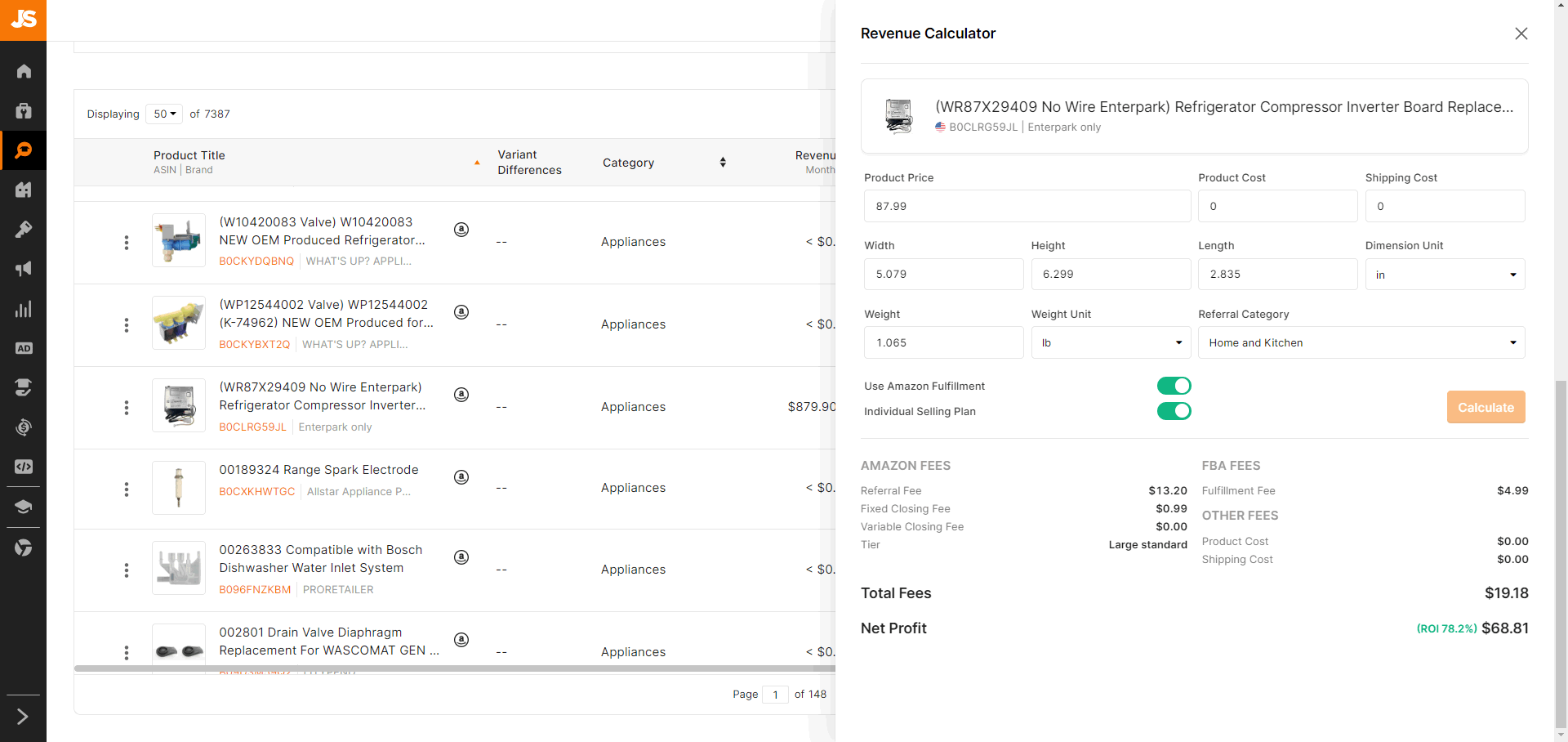
Task: Click the $879.90 revenue value
Action: coord(811,407)
